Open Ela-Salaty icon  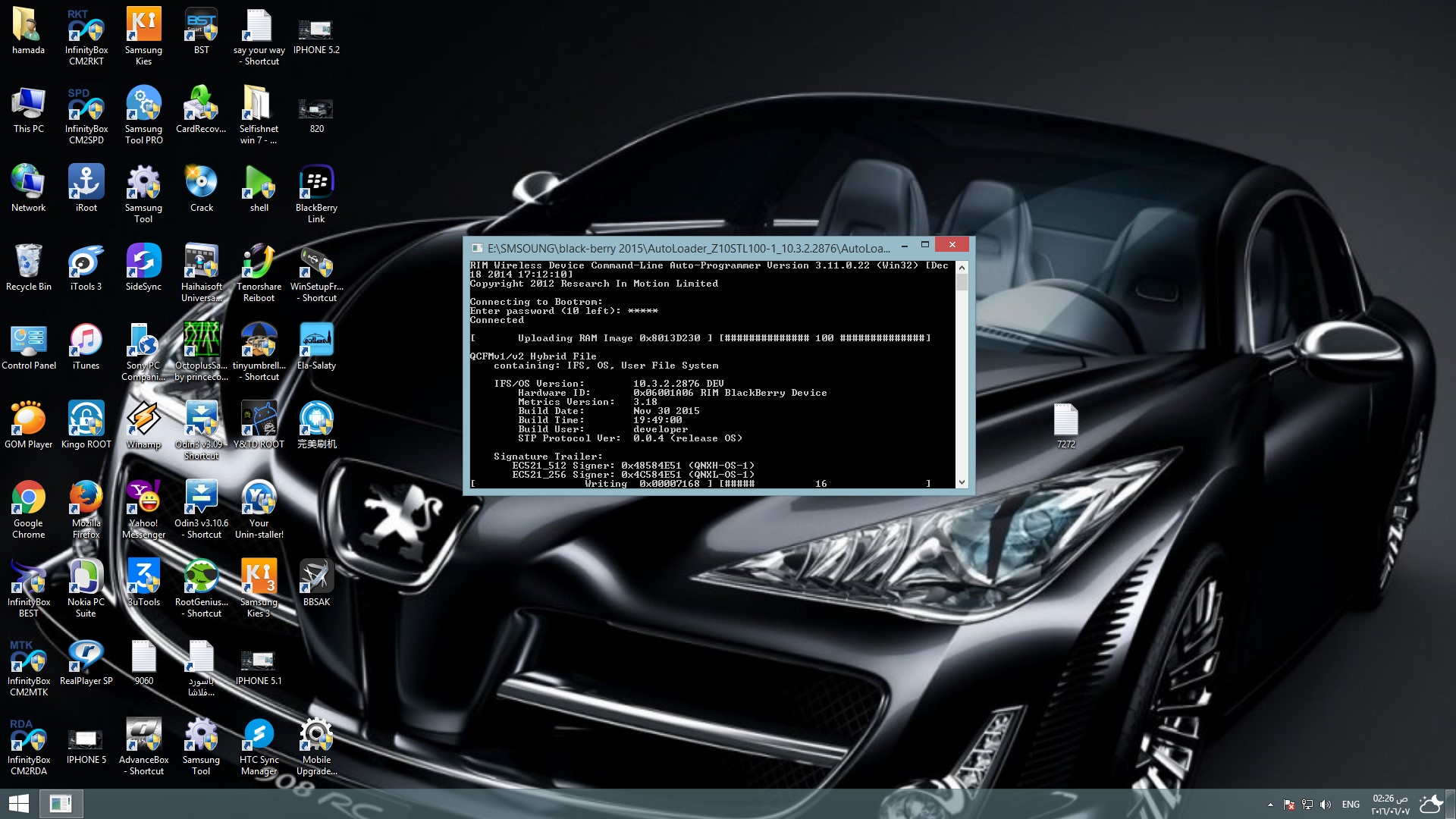pos(316,347)
